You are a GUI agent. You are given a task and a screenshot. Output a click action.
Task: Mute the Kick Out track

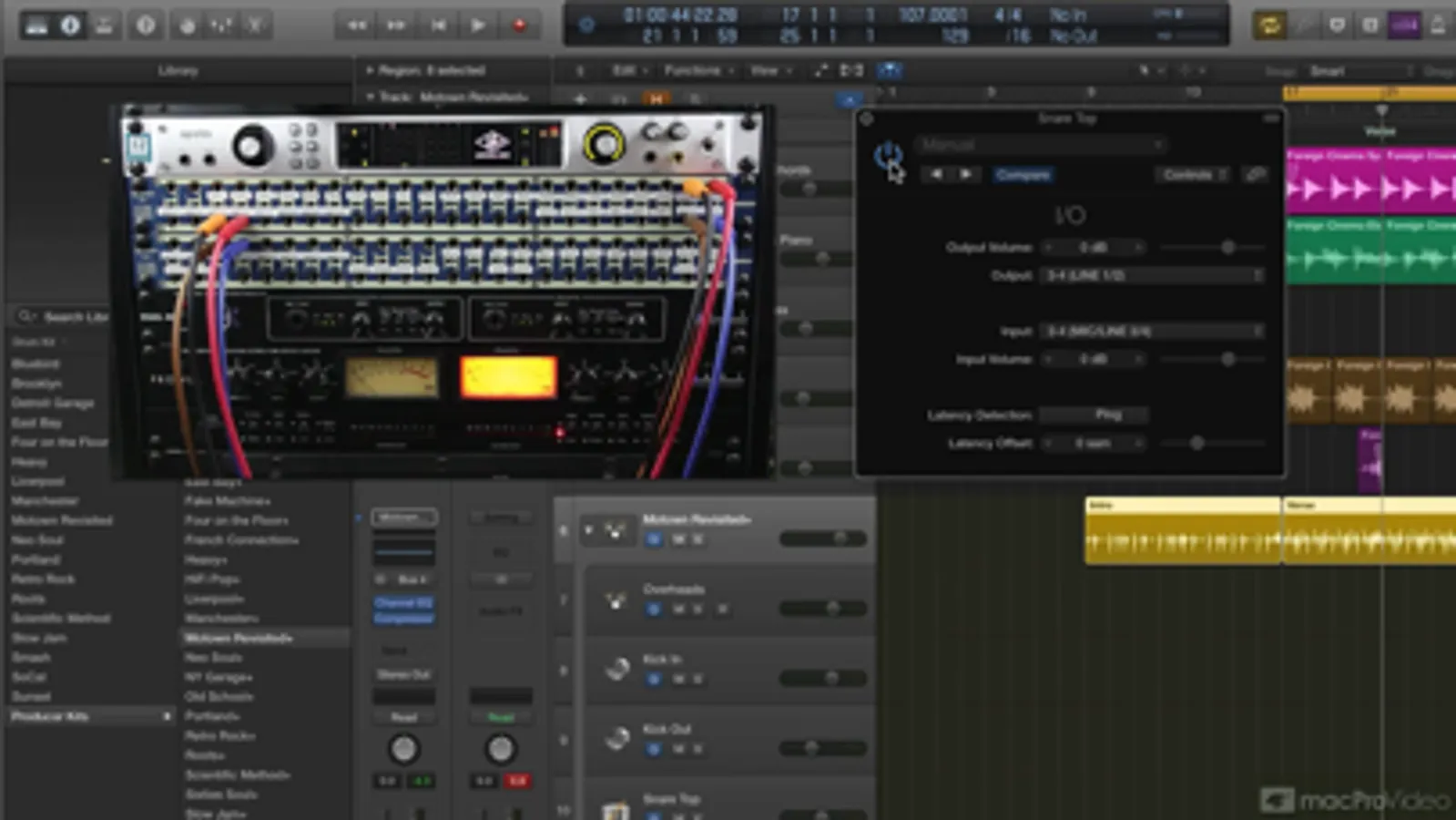(677, 749)
